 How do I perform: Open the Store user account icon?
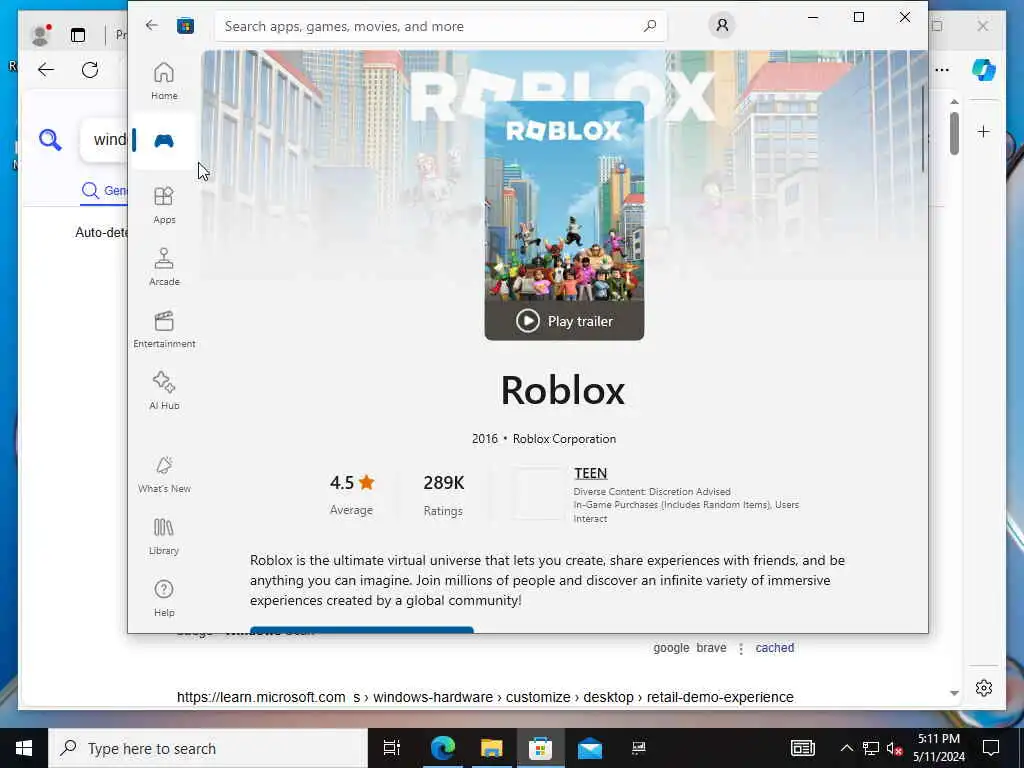(722, 25)
